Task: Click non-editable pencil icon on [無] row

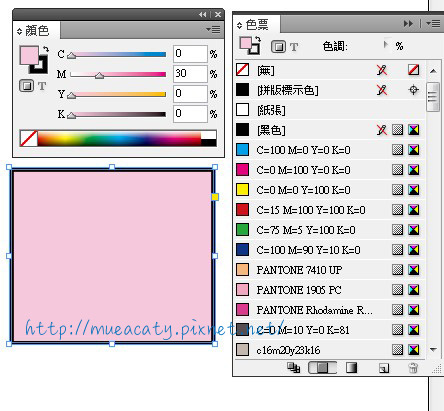Action: [382, 70]
